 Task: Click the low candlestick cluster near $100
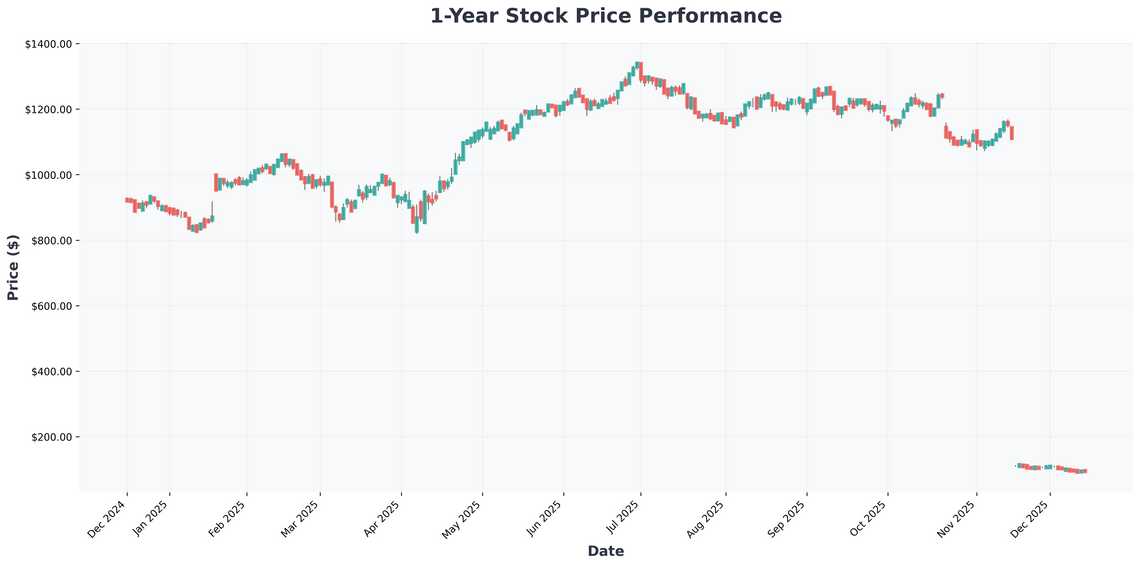point(1050,468)
